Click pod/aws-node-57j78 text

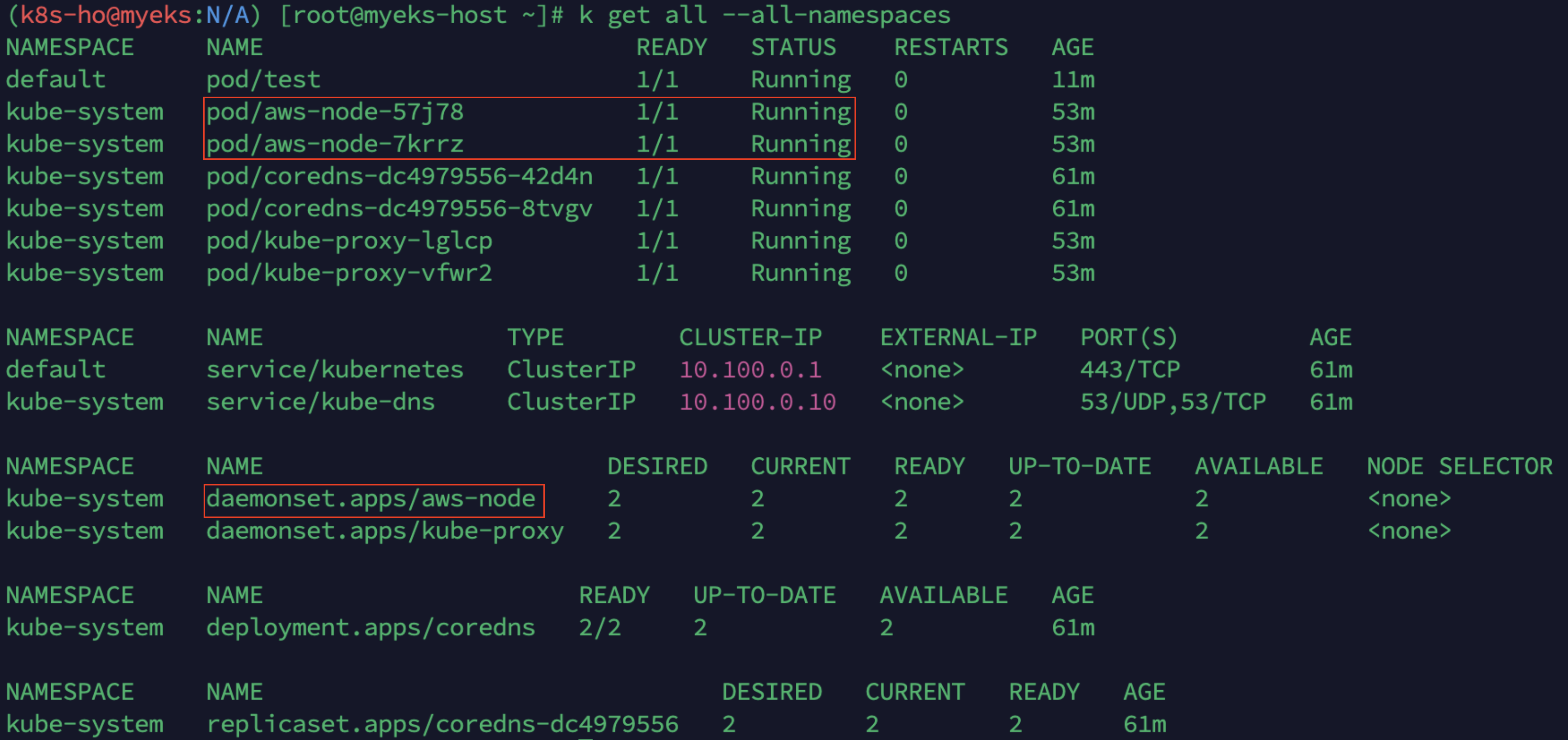pos(335,112)
